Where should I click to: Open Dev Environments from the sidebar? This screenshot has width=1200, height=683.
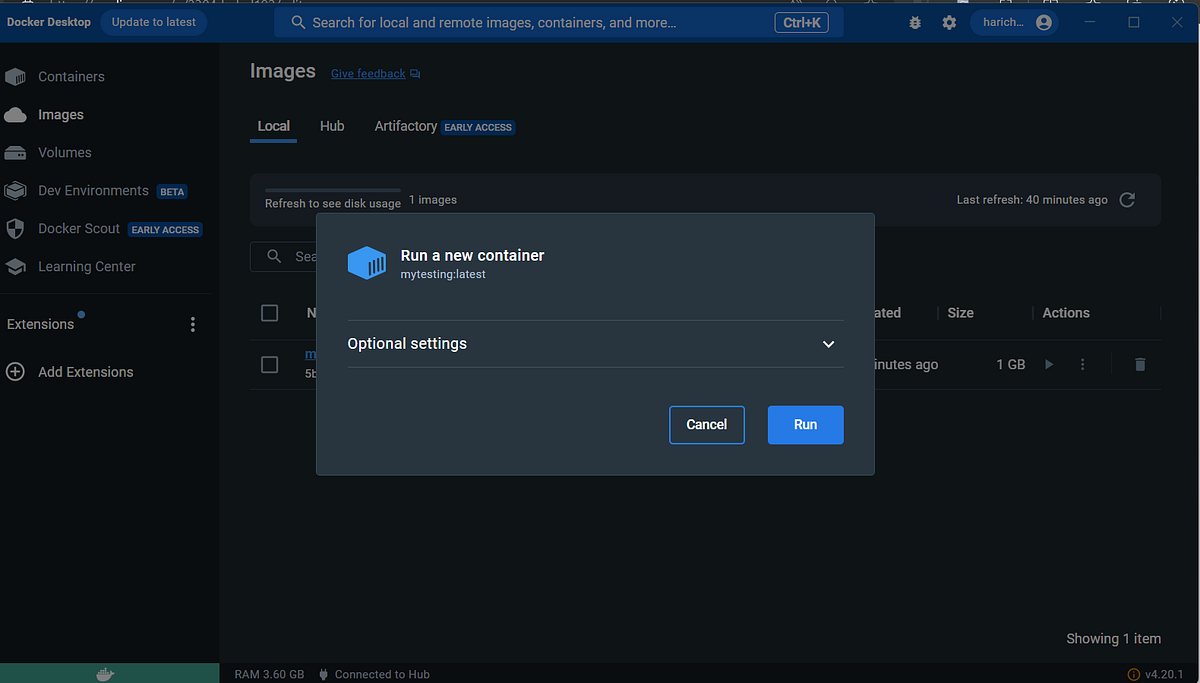click(x=91, y=190)
